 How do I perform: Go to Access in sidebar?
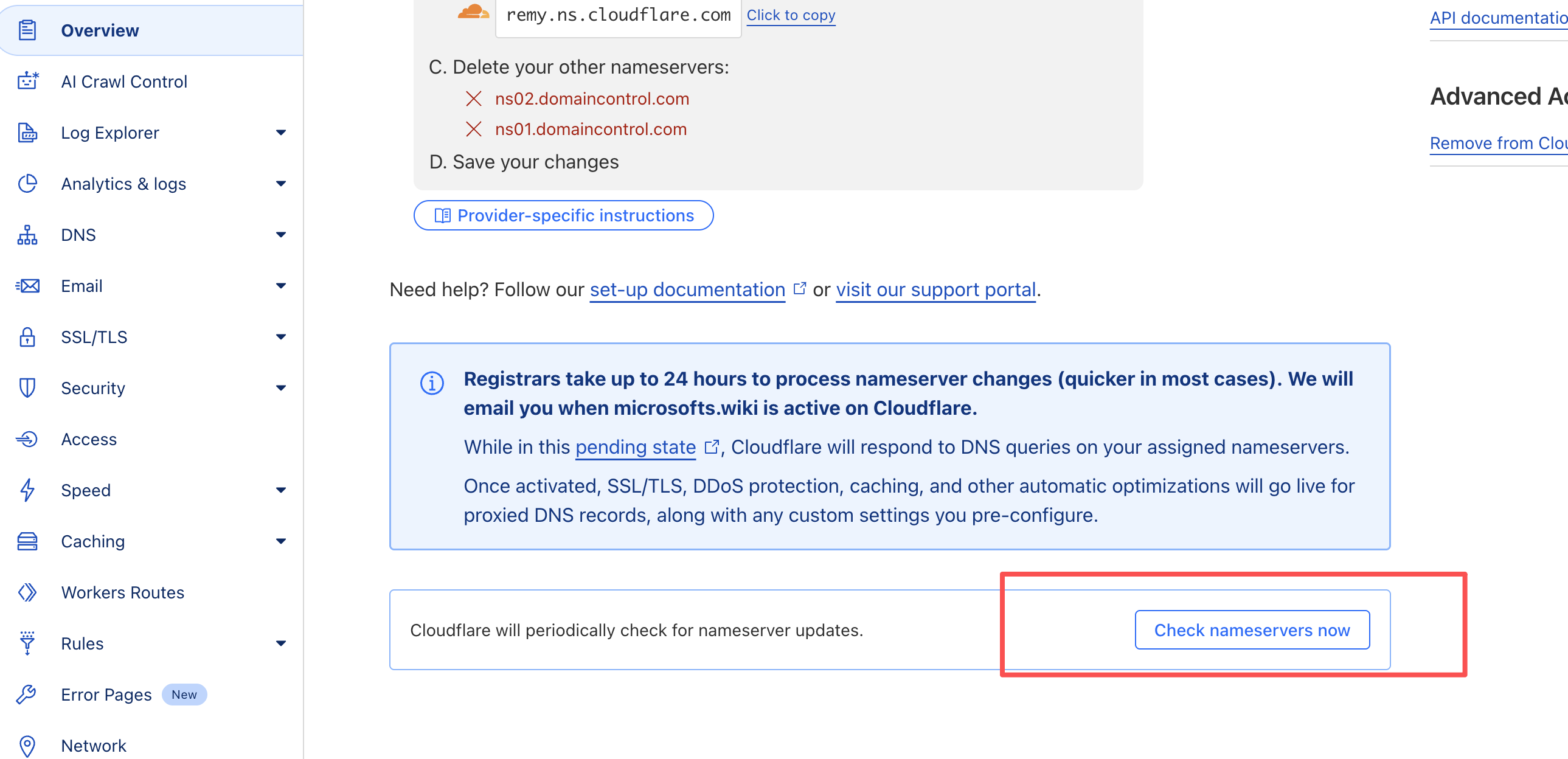[x=89, y=439]
